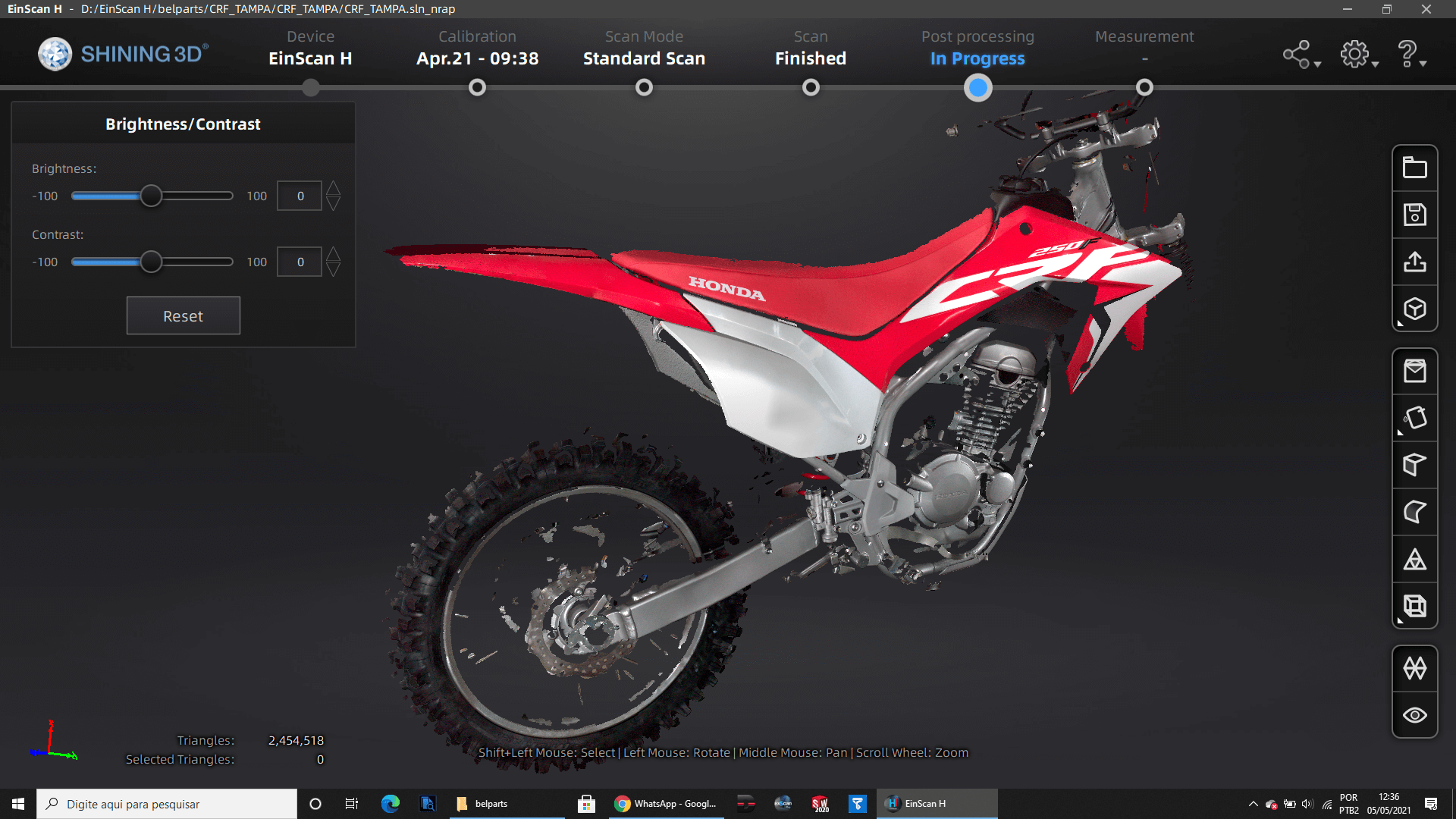Go to the Device step EinScan H

pyautogui.click(x=310, y=49)
